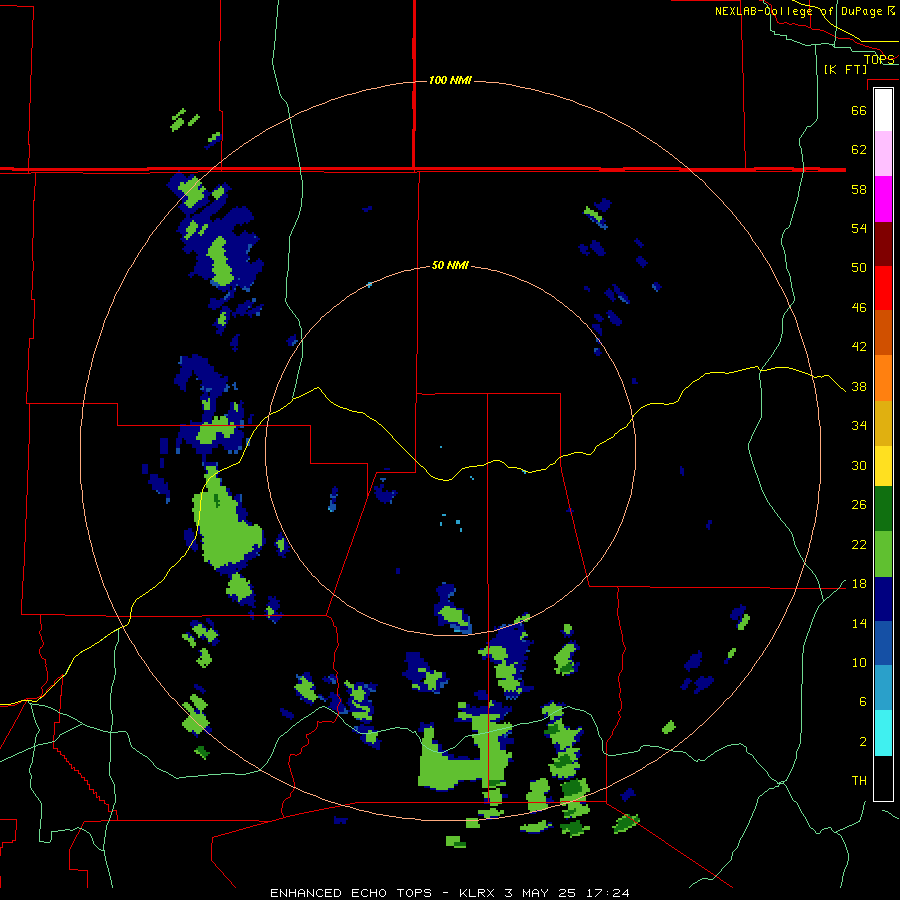The height and width of the screenshot is (900, 900).
Task: Click the "18" legend value
Action: pyautogui.click(x=859, y=584)
